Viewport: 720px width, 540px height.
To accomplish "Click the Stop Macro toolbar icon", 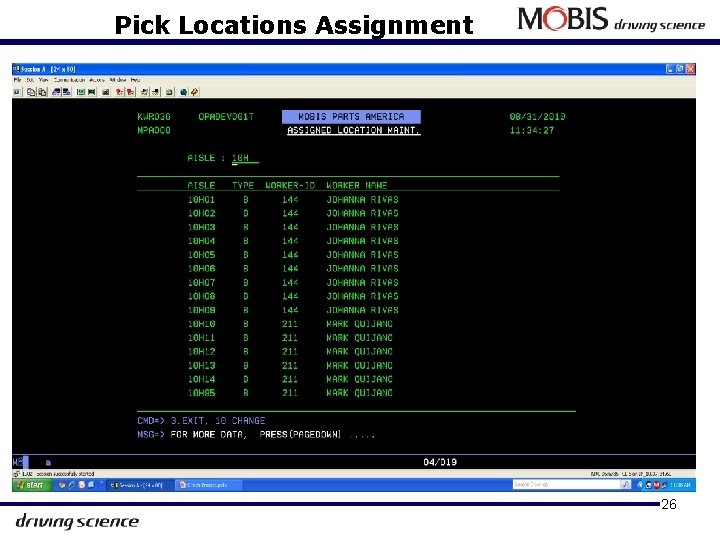I will tap(131, 92).
